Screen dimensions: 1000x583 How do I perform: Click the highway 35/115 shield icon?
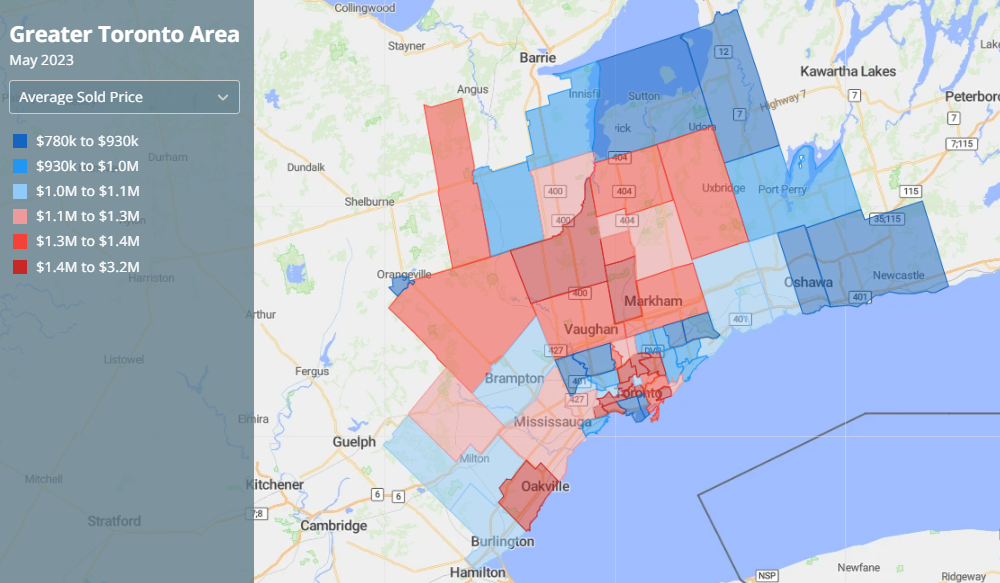[887, 219]
